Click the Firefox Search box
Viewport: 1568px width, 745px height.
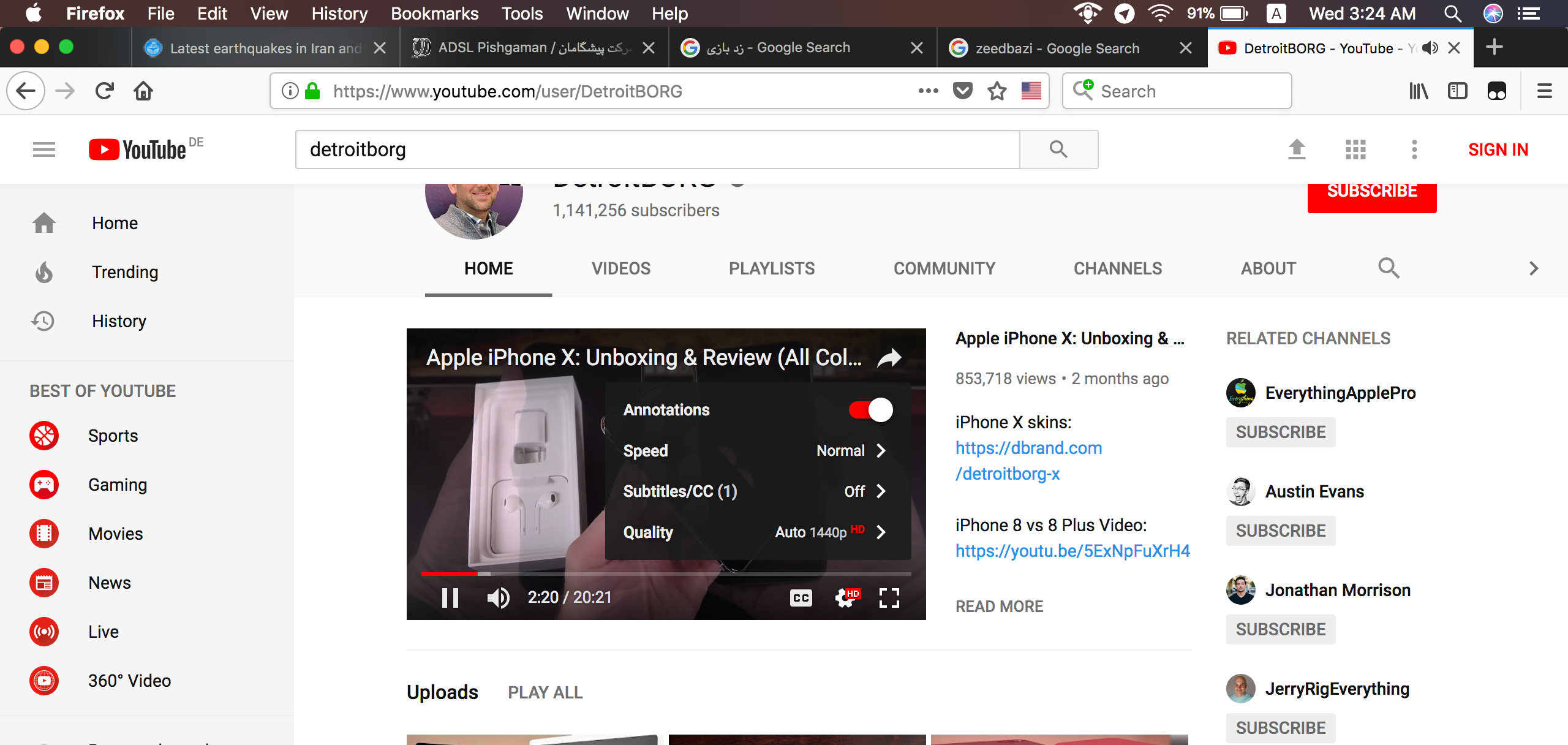(1177, 91)
